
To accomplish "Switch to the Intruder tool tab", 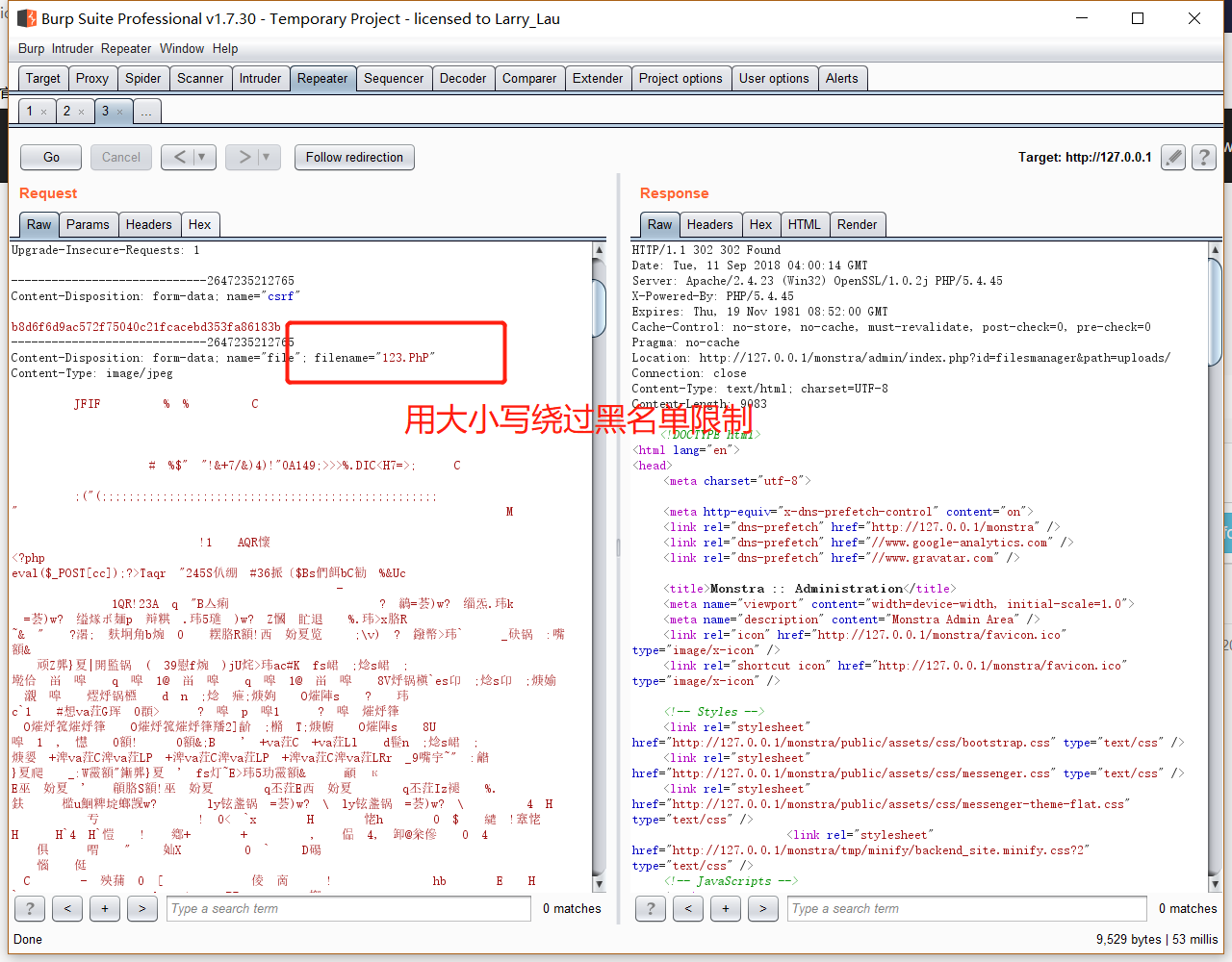I will coord(261,79).
